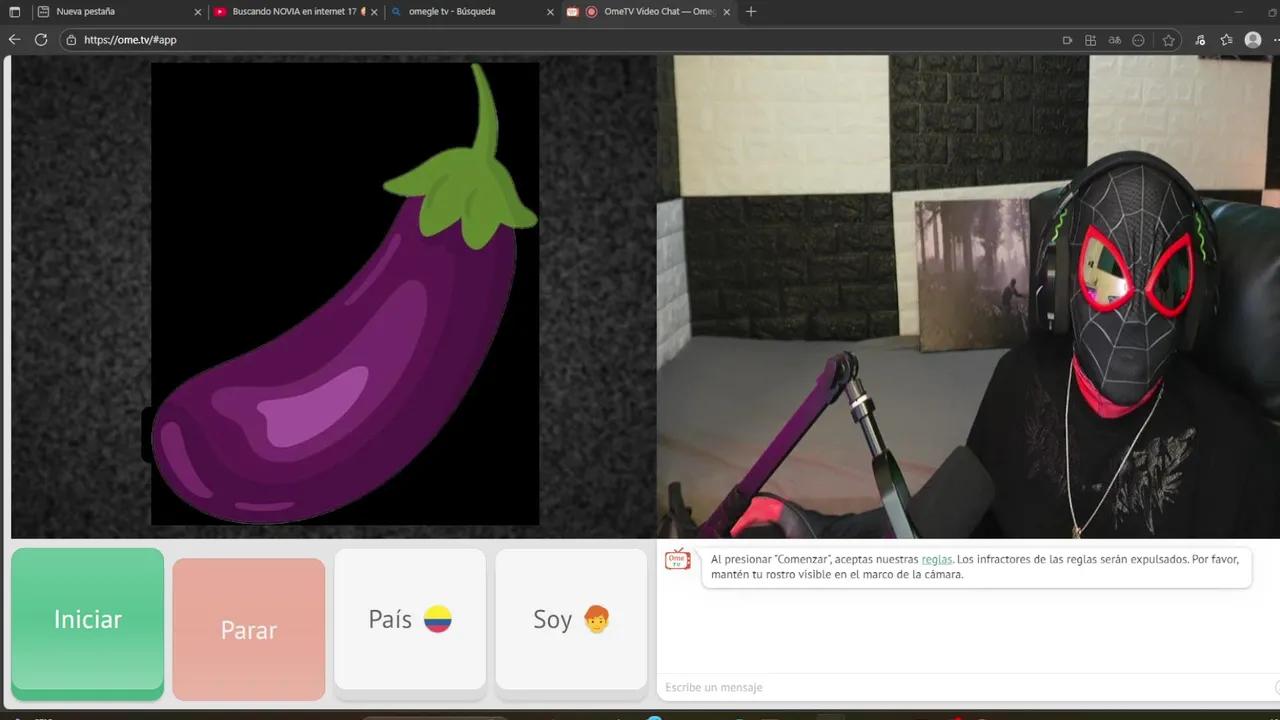1280x720 pixels.
Task: Click your own webcam video panel
Action: pyautogui.click(x=968, y=296)
